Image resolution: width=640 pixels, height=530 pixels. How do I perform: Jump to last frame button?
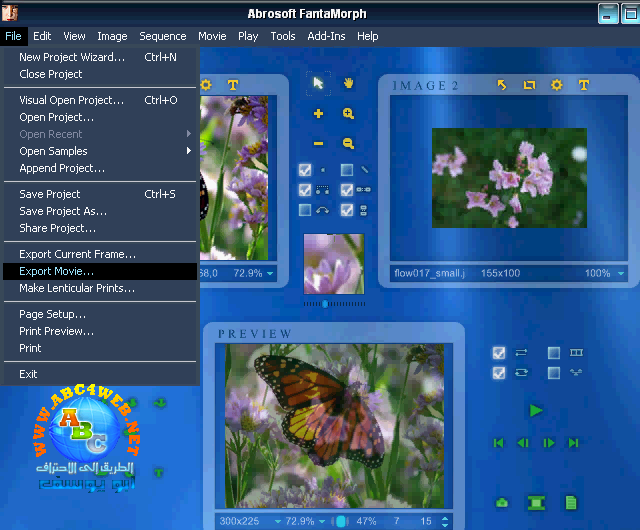[573, 443]
